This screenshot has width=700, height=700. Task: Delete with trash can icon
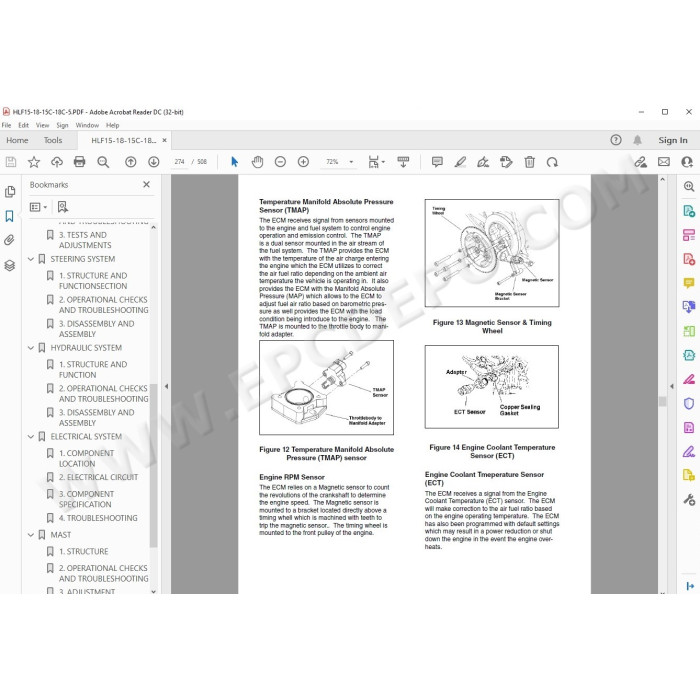529,162
